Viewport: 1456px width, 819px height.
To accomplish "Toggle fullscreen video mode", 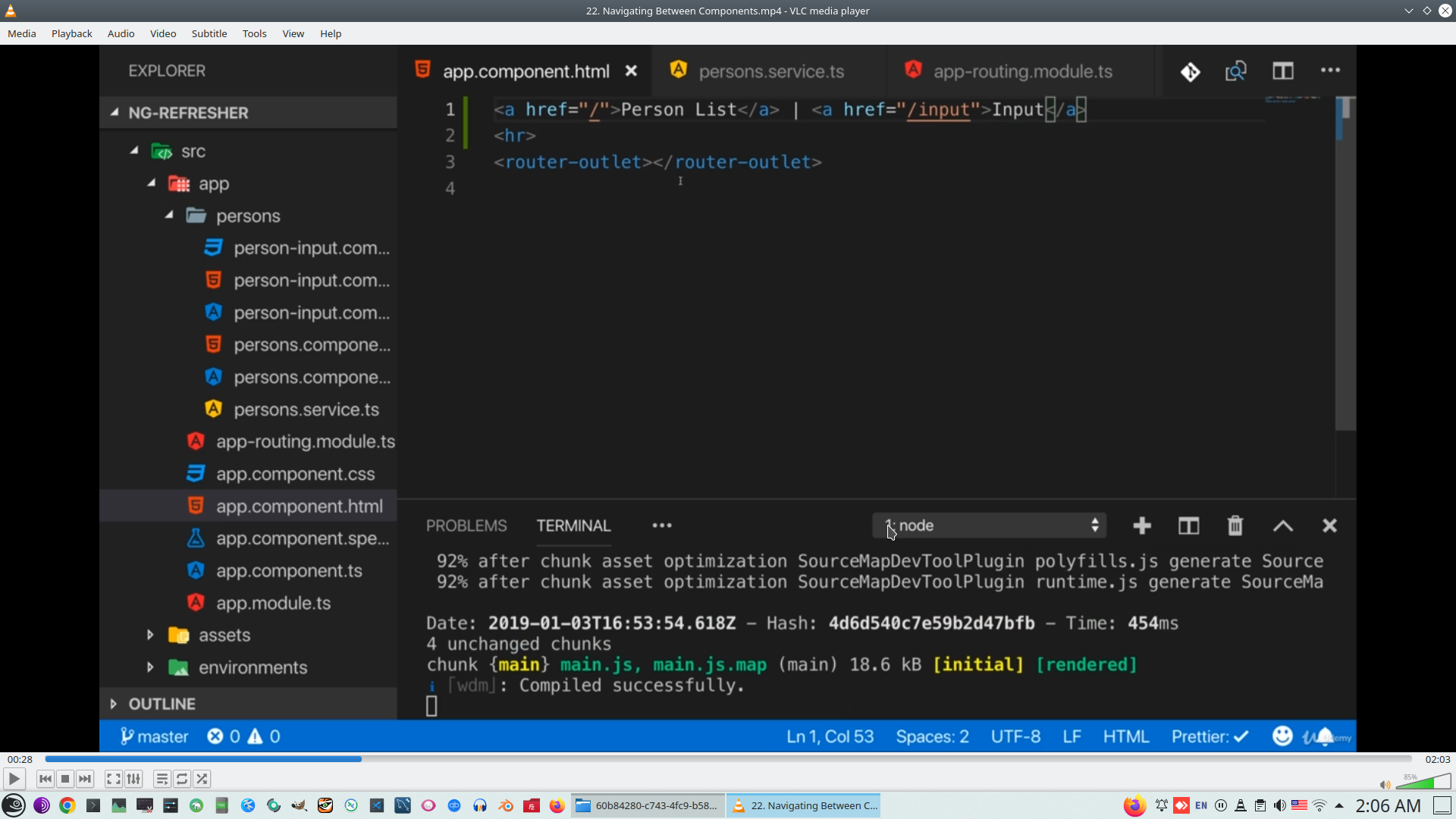I will [114, 779].
